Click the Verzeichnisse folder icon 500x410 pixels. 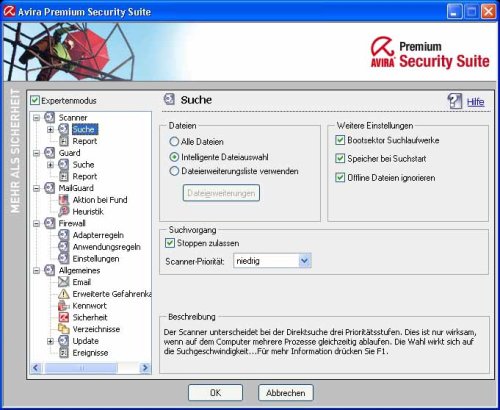tap(63, 329)
